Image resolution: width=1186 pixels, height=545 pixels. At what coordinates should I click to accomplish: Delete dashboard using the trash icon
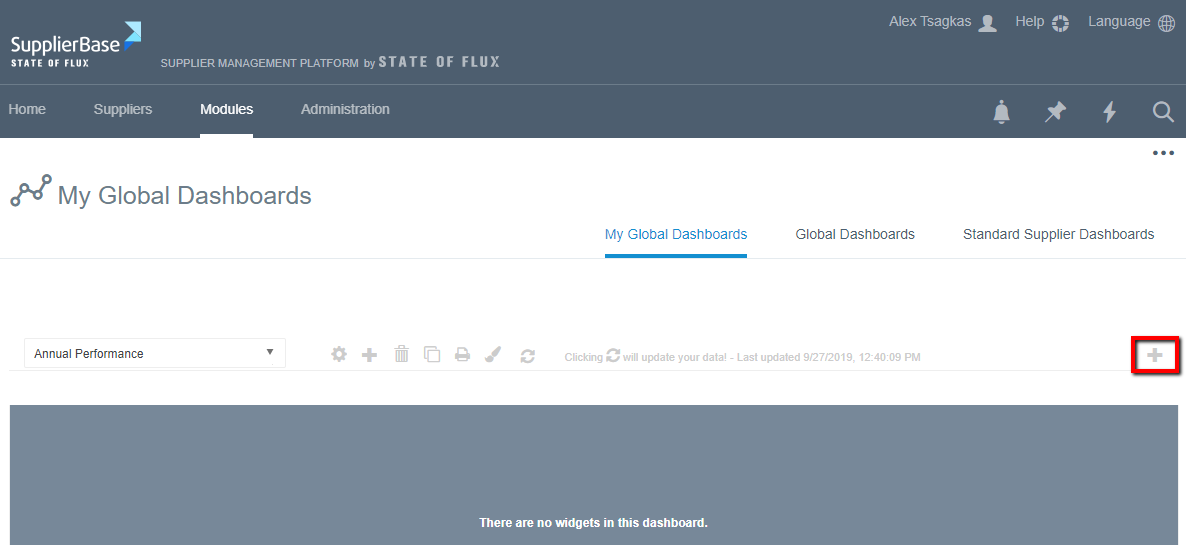pyautogui.click(x=401, y=354)
